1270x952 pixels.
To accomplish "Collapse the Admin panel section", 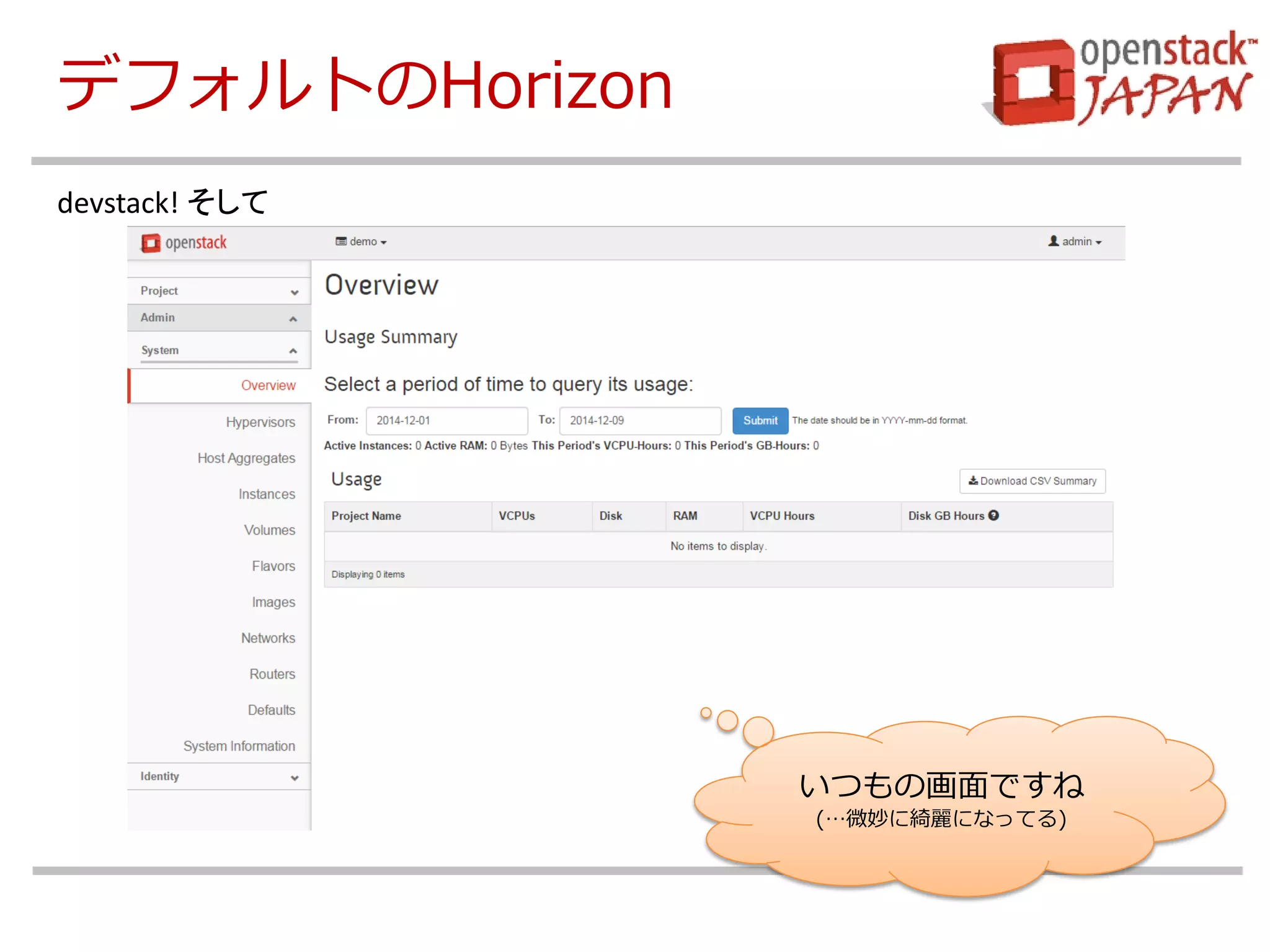I will (x=219, y=318).
